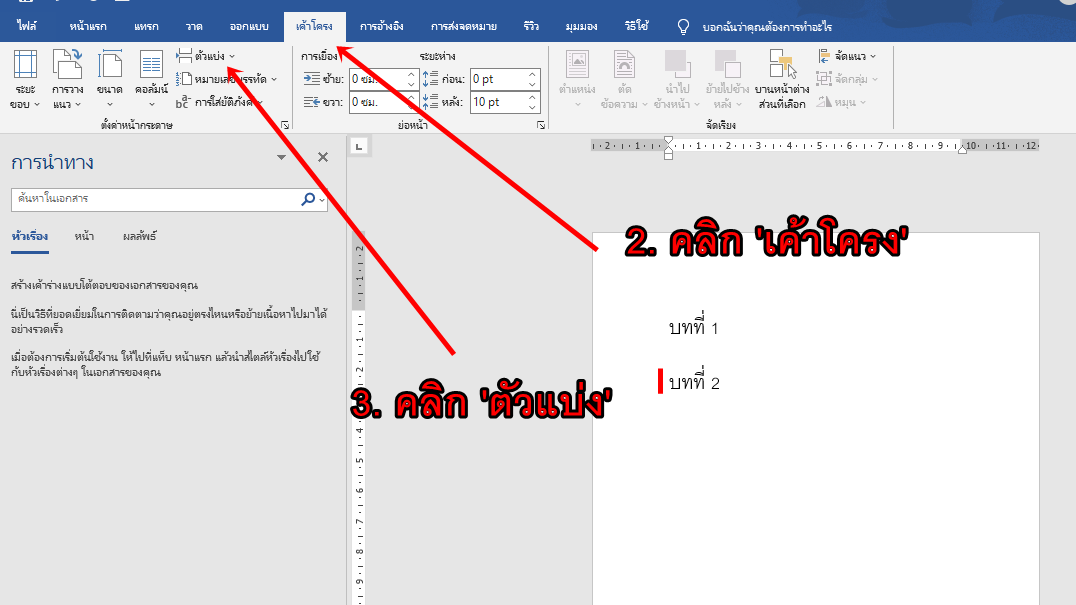Click the right indent marker on ruler
1076x605 pixels.
(x=963, y=149)
